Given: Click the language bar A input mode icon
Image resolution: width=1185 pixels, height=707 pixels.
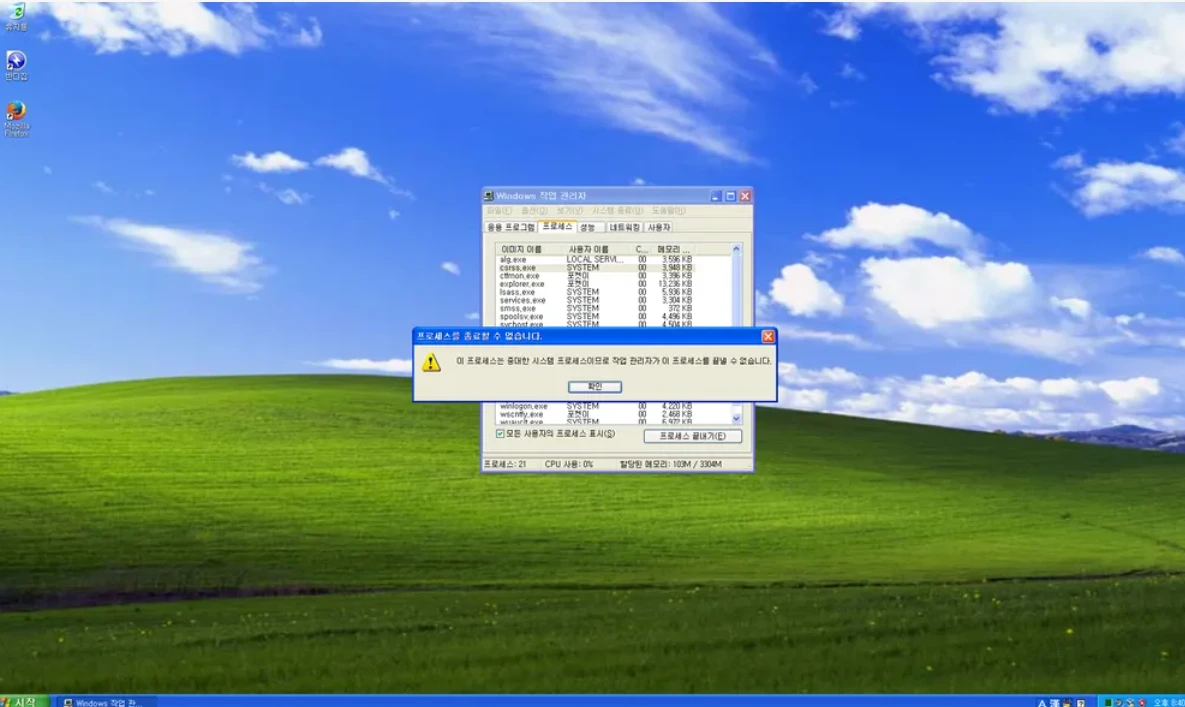Looking at the screenshot, I should [1042, 703].
